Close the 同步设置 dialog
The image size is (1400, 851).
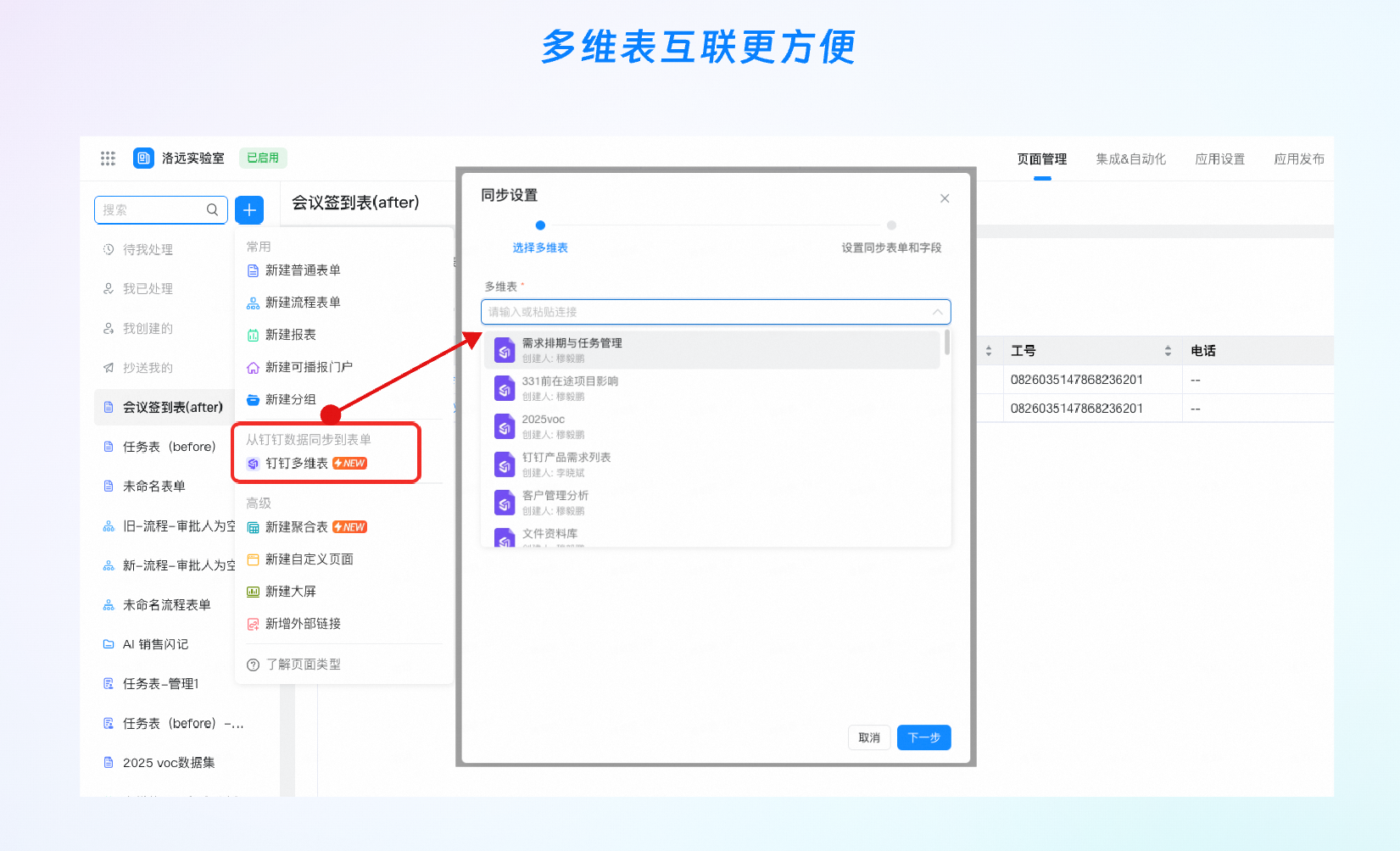pos(945,198)
